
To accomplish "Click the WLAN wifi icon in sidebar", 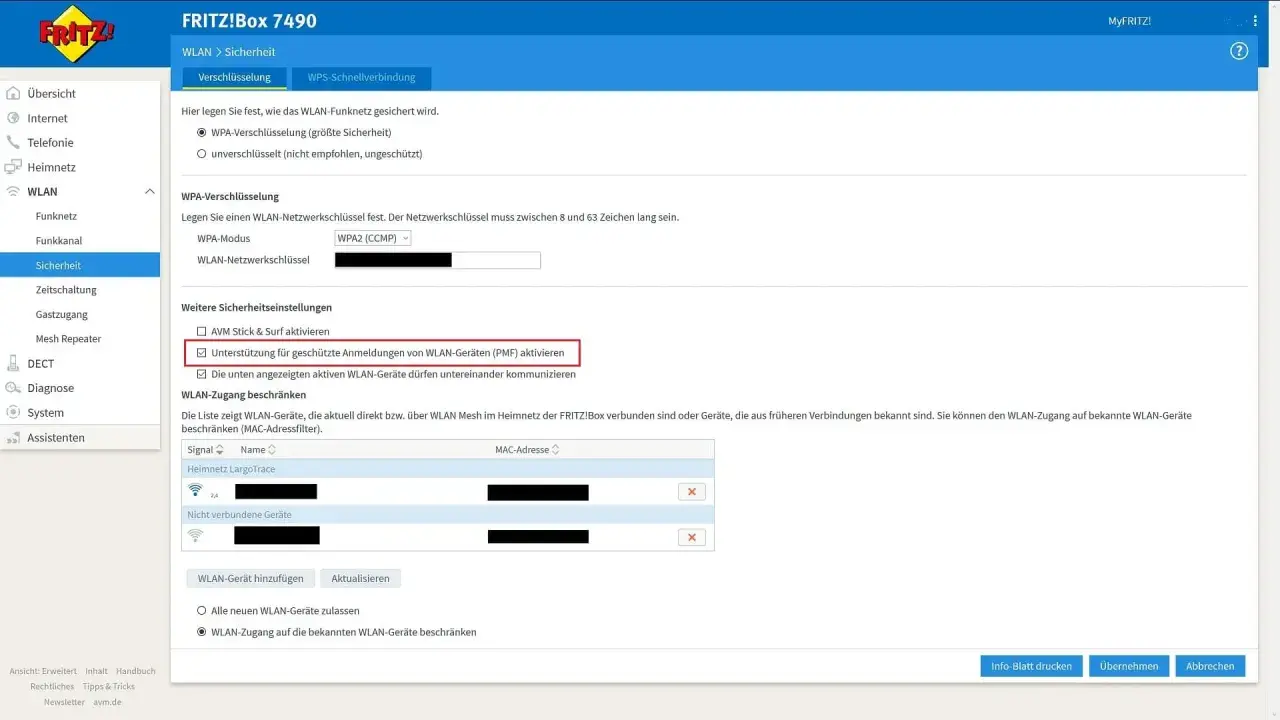I will (x=13, y=192).
